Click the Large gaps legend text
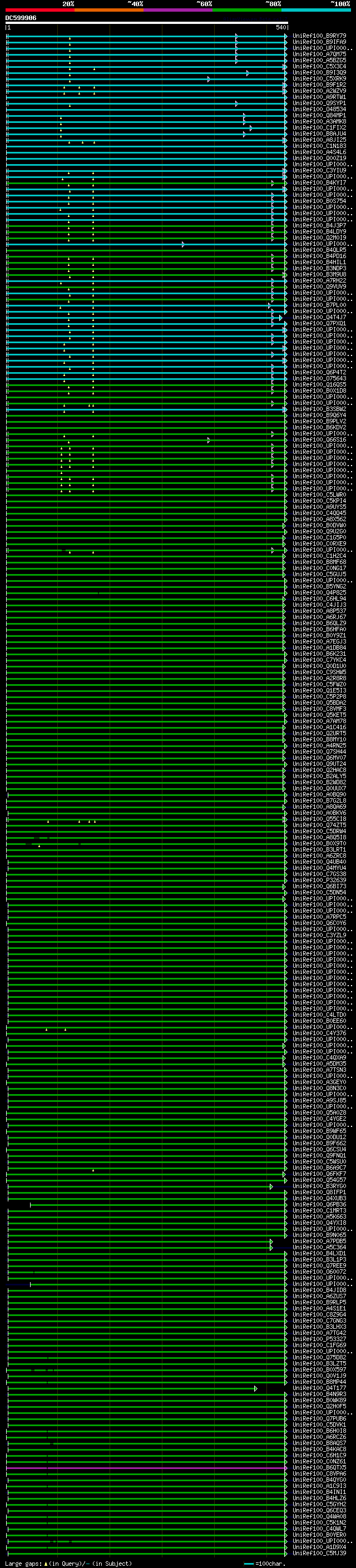 68,1564
